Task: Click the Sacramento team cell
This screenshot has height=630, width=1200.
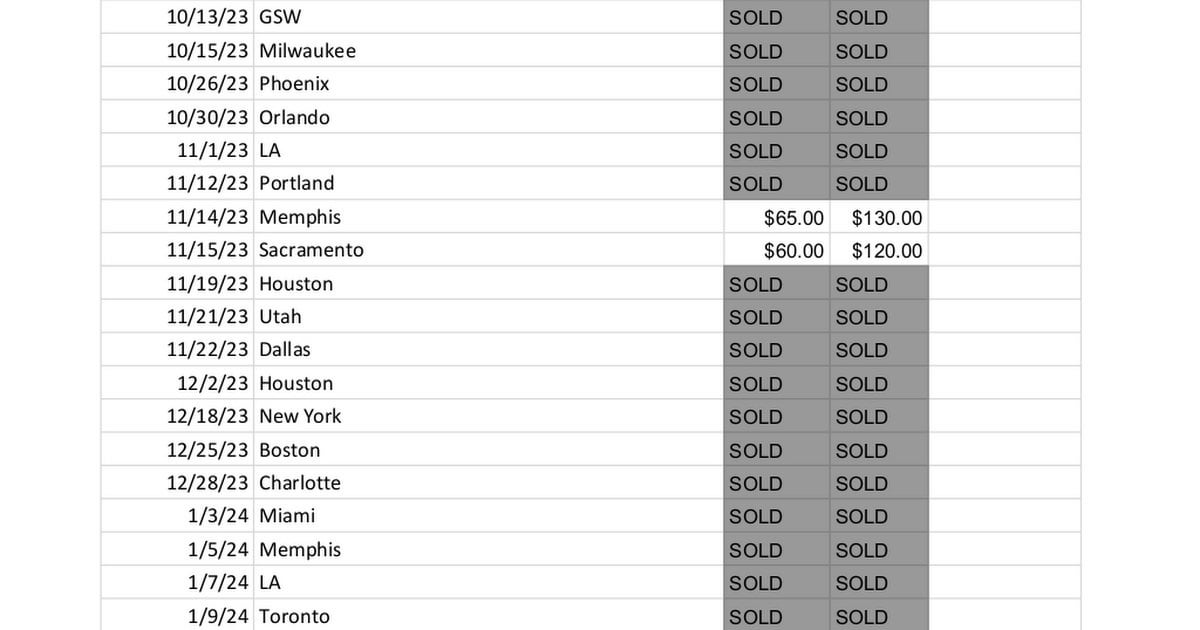Action: 311,251
